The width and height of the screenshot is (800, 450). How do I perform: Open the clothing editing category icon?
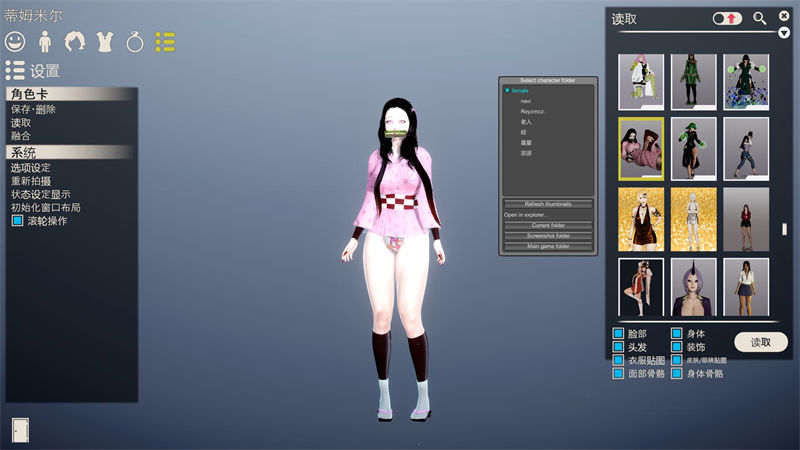pyautogui.click(x=104, y=42)
